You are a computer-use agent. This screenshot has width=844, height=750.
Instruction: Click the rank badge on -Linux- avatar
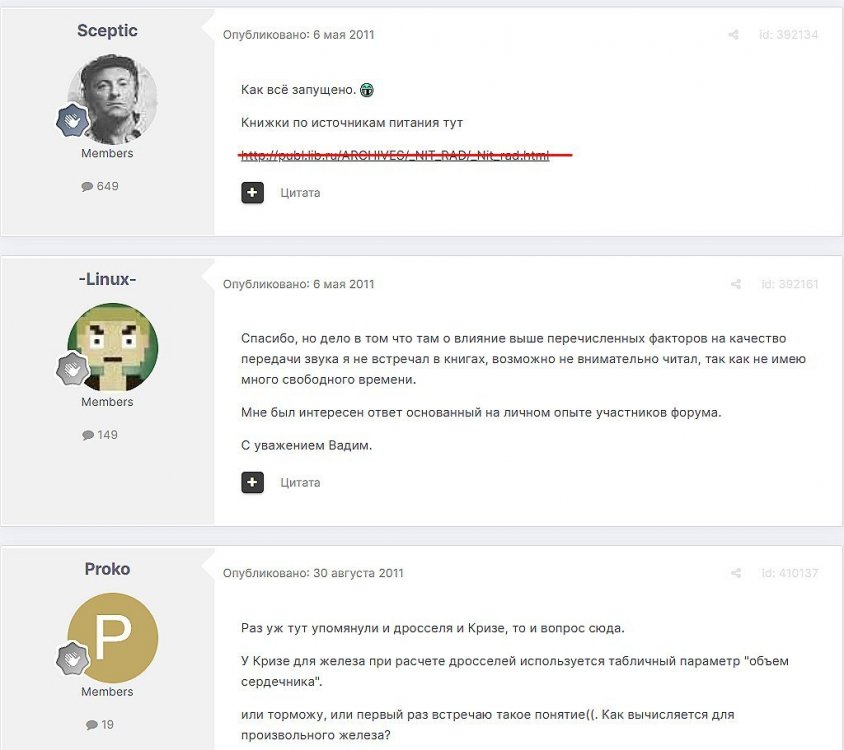(x=73, y=369)
